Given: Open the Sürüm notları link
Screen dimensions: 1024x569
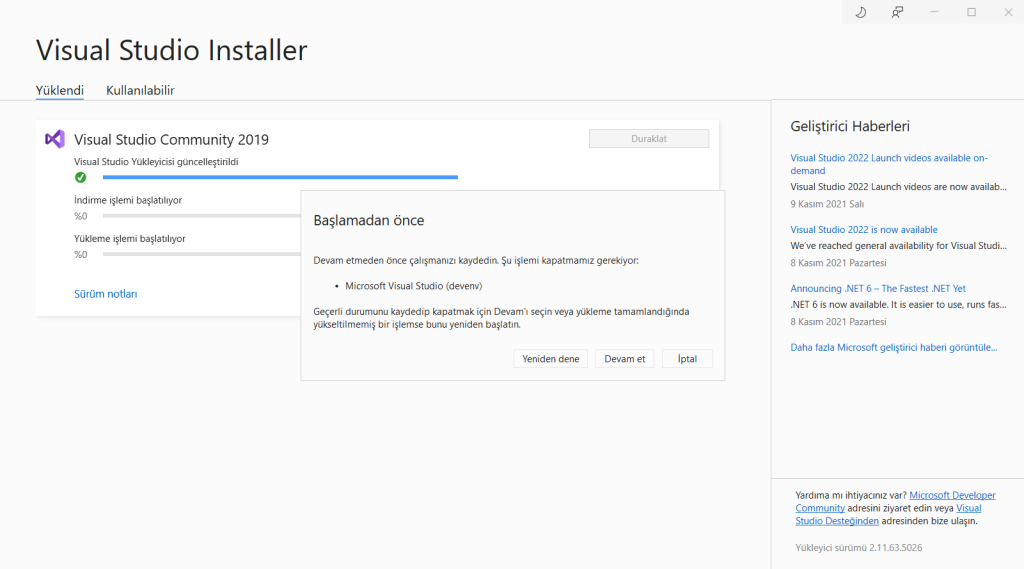Looking at the screenshot, I should pyautogui.click(x=105, y=294).
